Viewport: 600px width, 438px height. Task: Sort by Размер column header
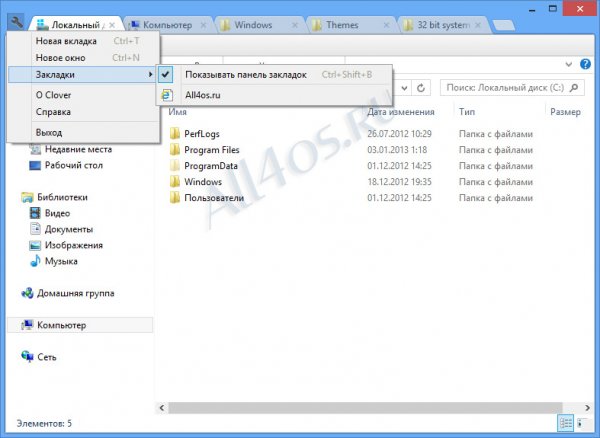[565, 112]
